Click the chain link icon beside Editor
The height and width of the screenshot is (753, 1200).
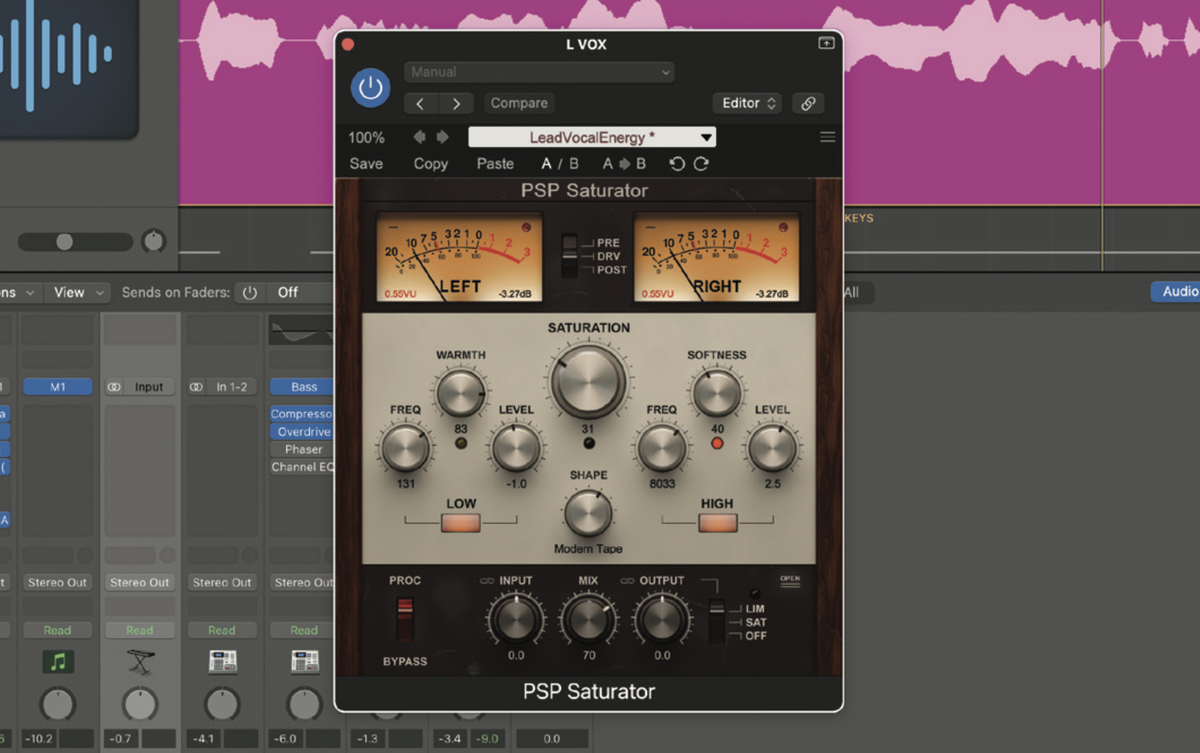click(808, 102)
